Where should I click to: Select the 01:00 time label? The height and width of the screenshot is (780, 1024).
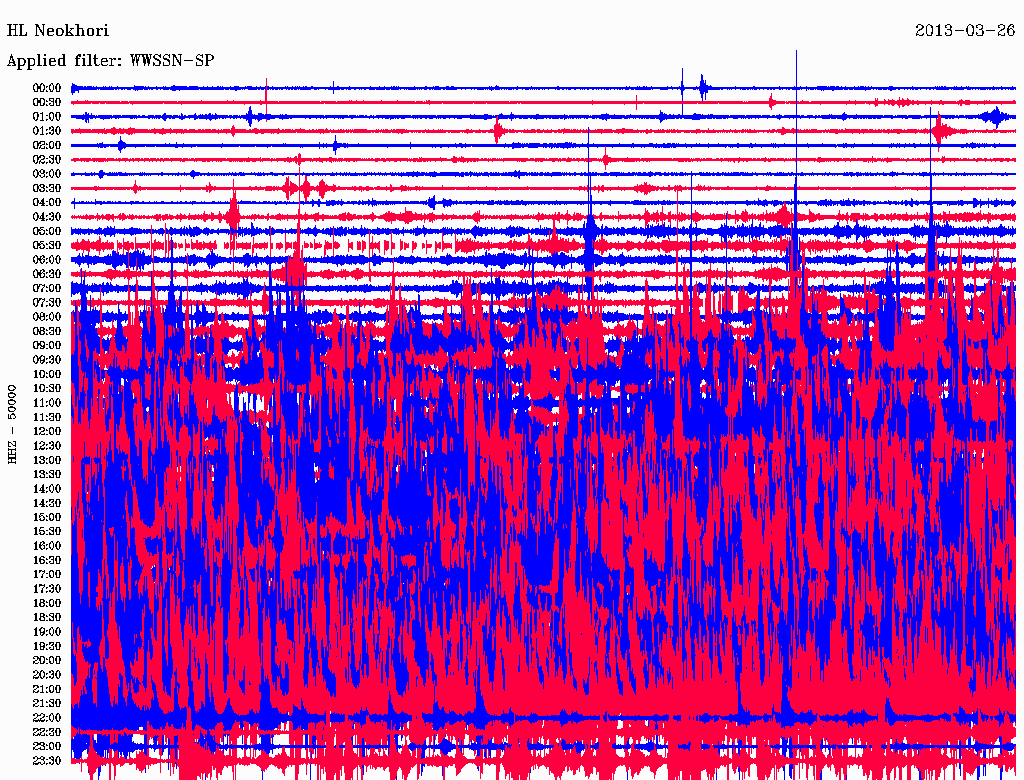tap(47, 116)
